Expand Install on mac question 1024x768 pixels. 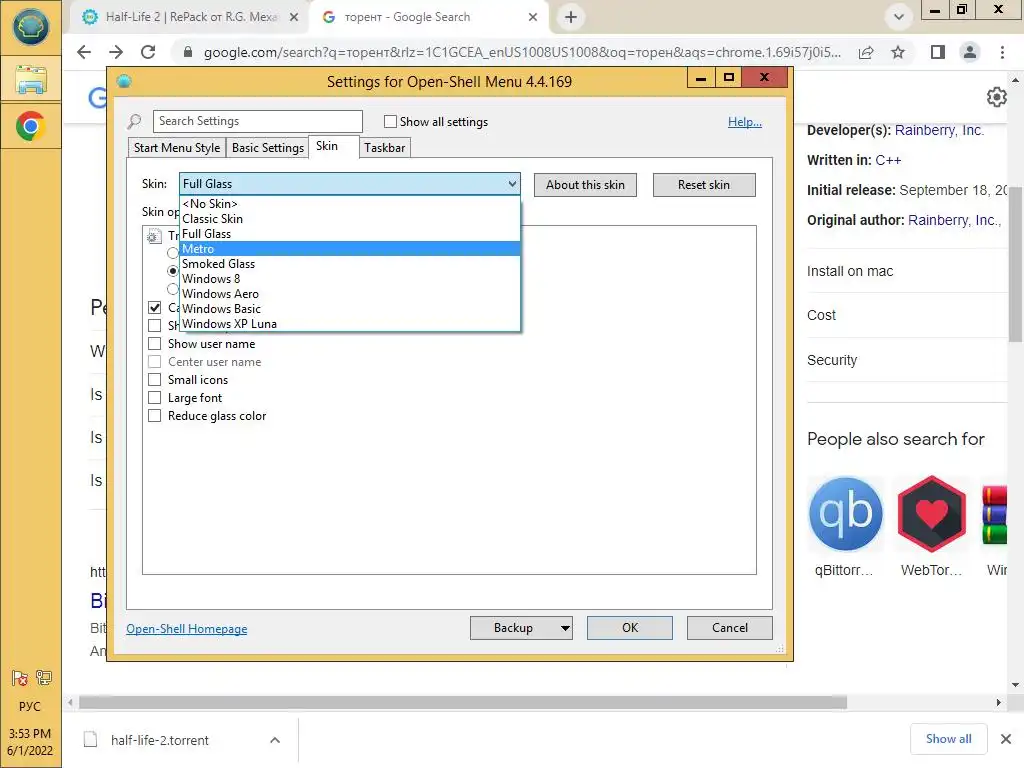point(906,271)
